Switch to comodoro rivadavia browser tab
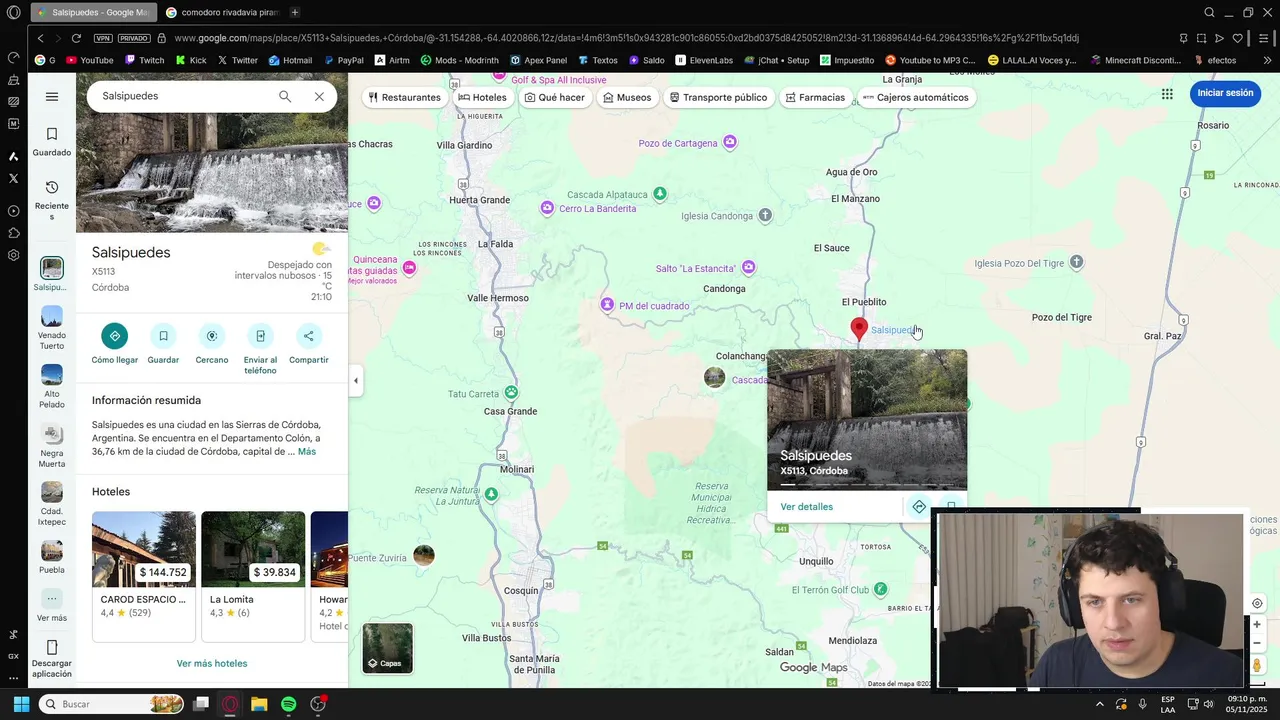1280x720 pixels. (x=222, y=12)
